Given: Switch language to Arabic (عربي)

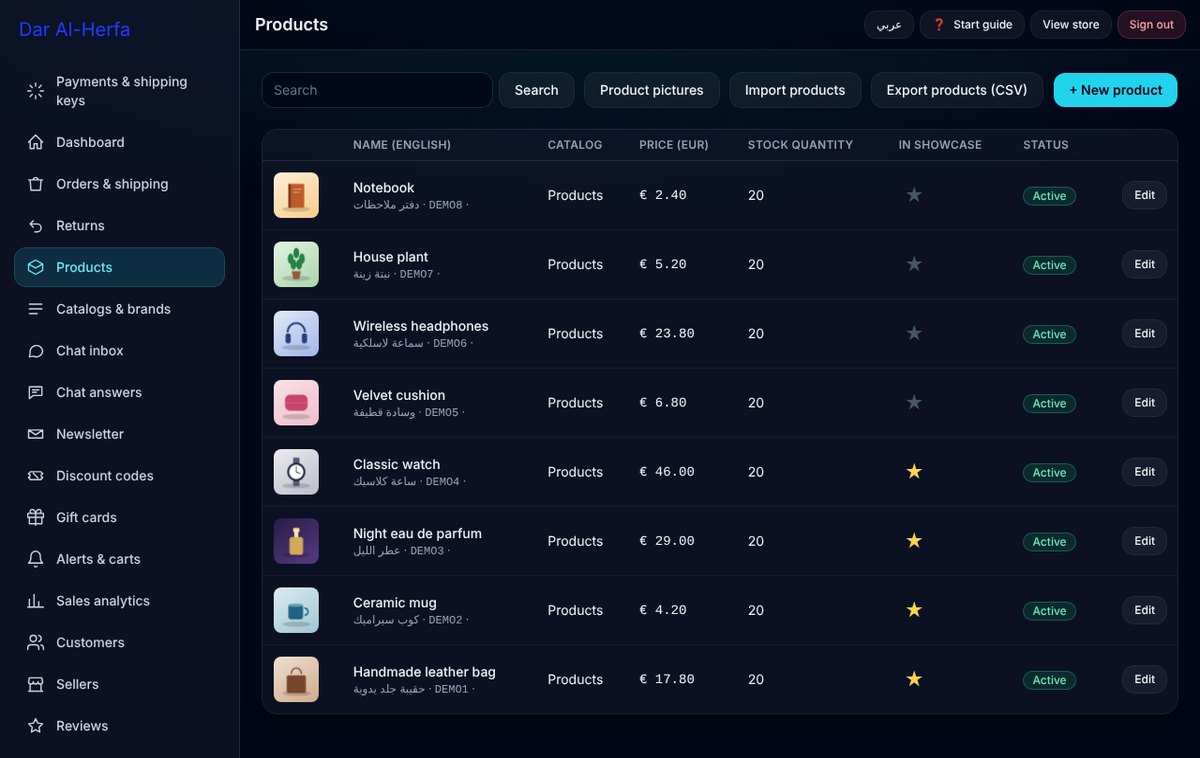Looking at the screenshot, I should point(889,25).
